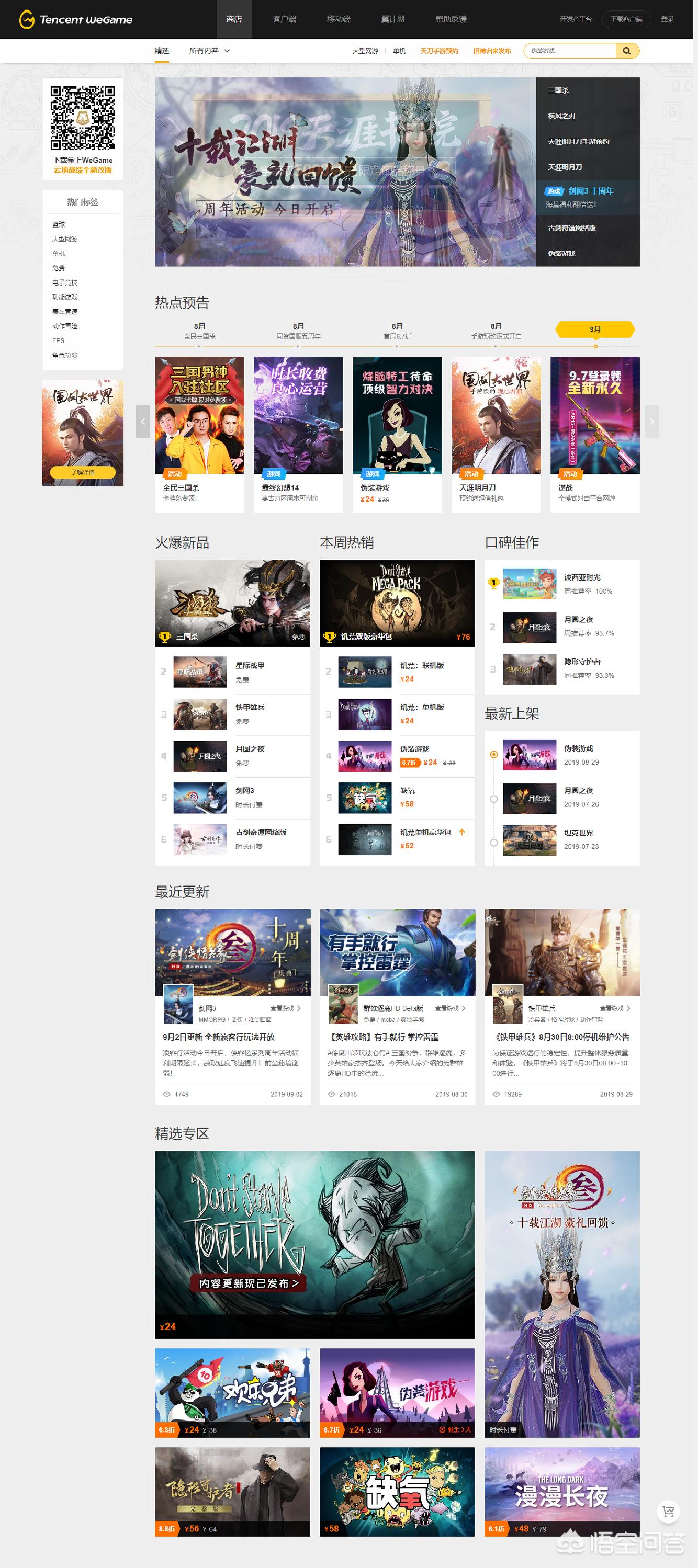Click the WeGame app QR code
Image resolution: width=698 pixels, height=1568 pixels.
point(83,118)
